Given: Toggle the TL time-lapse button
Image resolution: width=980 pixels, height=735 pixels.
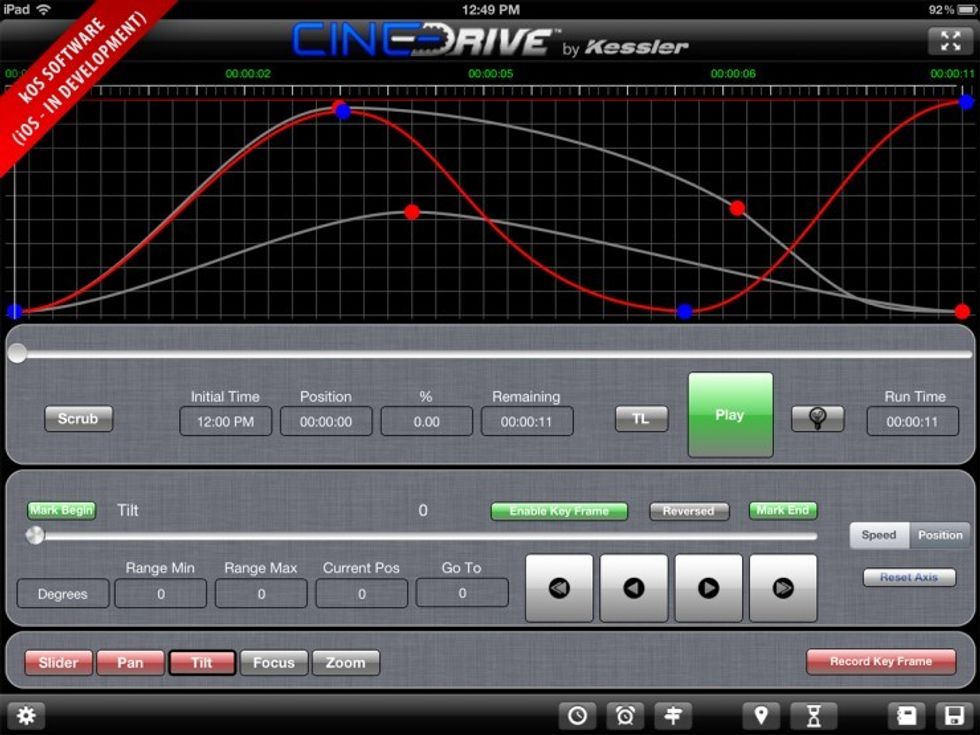Looking at the screenshot, I should pyautogui.click(x=641, y=418).
